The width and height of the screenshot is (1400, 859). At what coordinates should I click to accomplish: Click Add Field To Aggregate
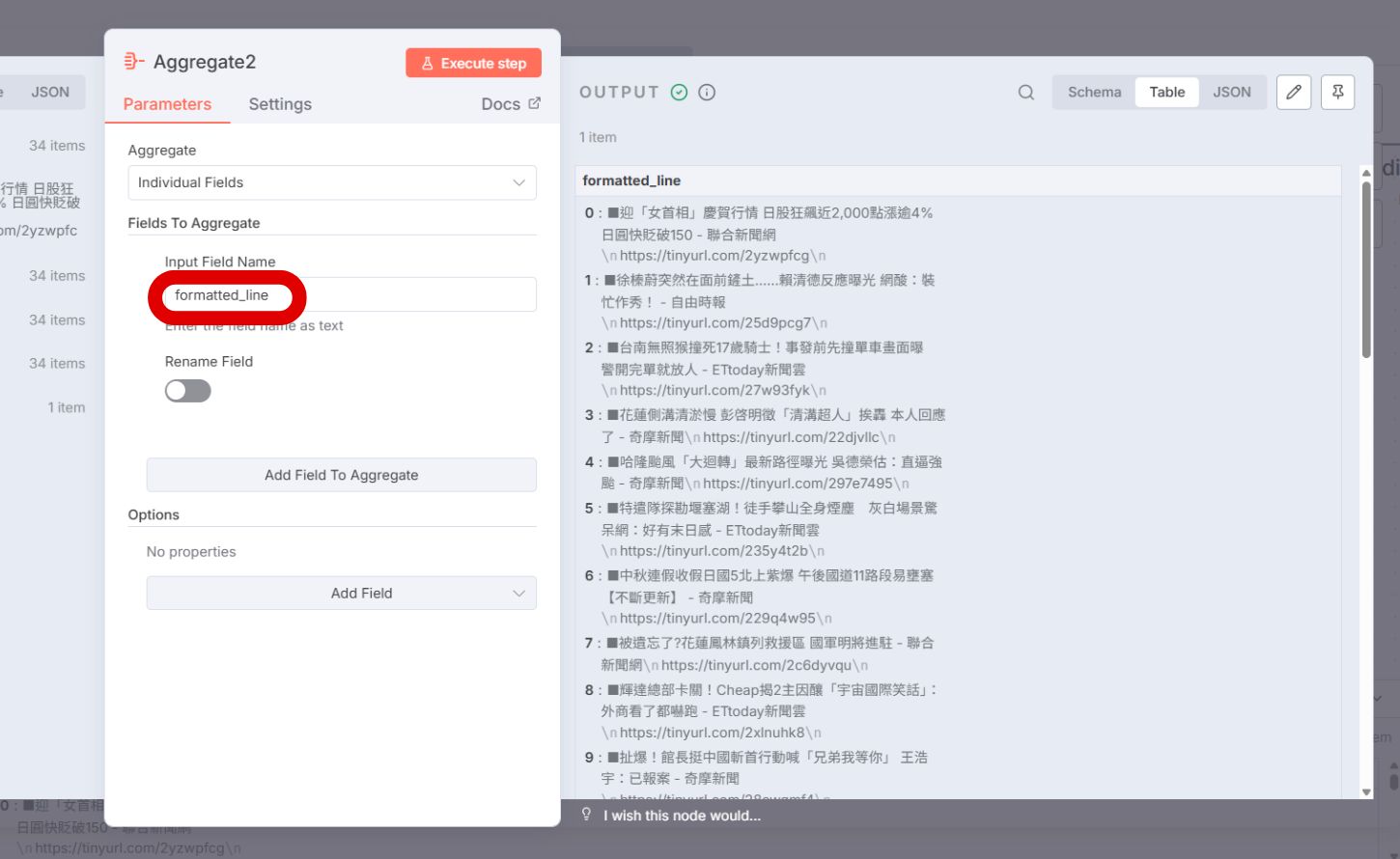tap(341, 474)
